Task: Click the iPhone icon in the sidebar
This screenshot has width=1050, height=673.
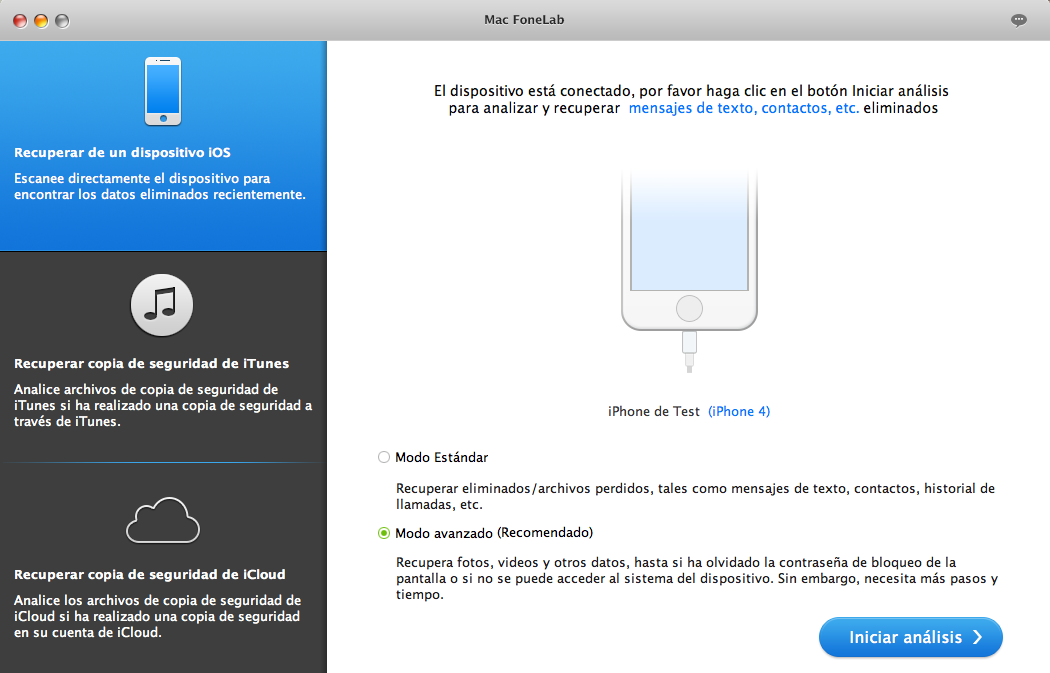Action: click(163, 91)
